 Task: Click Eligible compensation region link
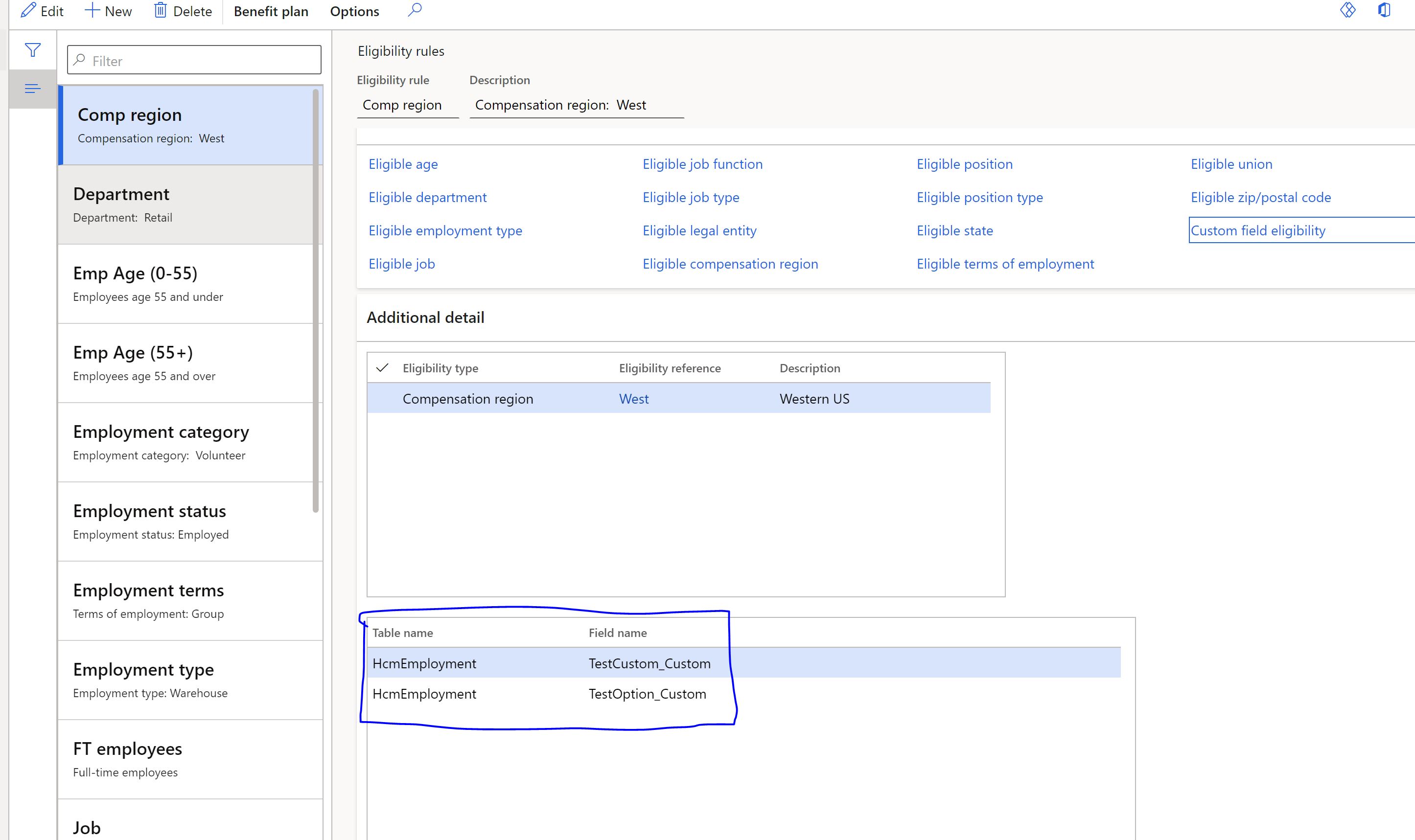tap(730, 263)
